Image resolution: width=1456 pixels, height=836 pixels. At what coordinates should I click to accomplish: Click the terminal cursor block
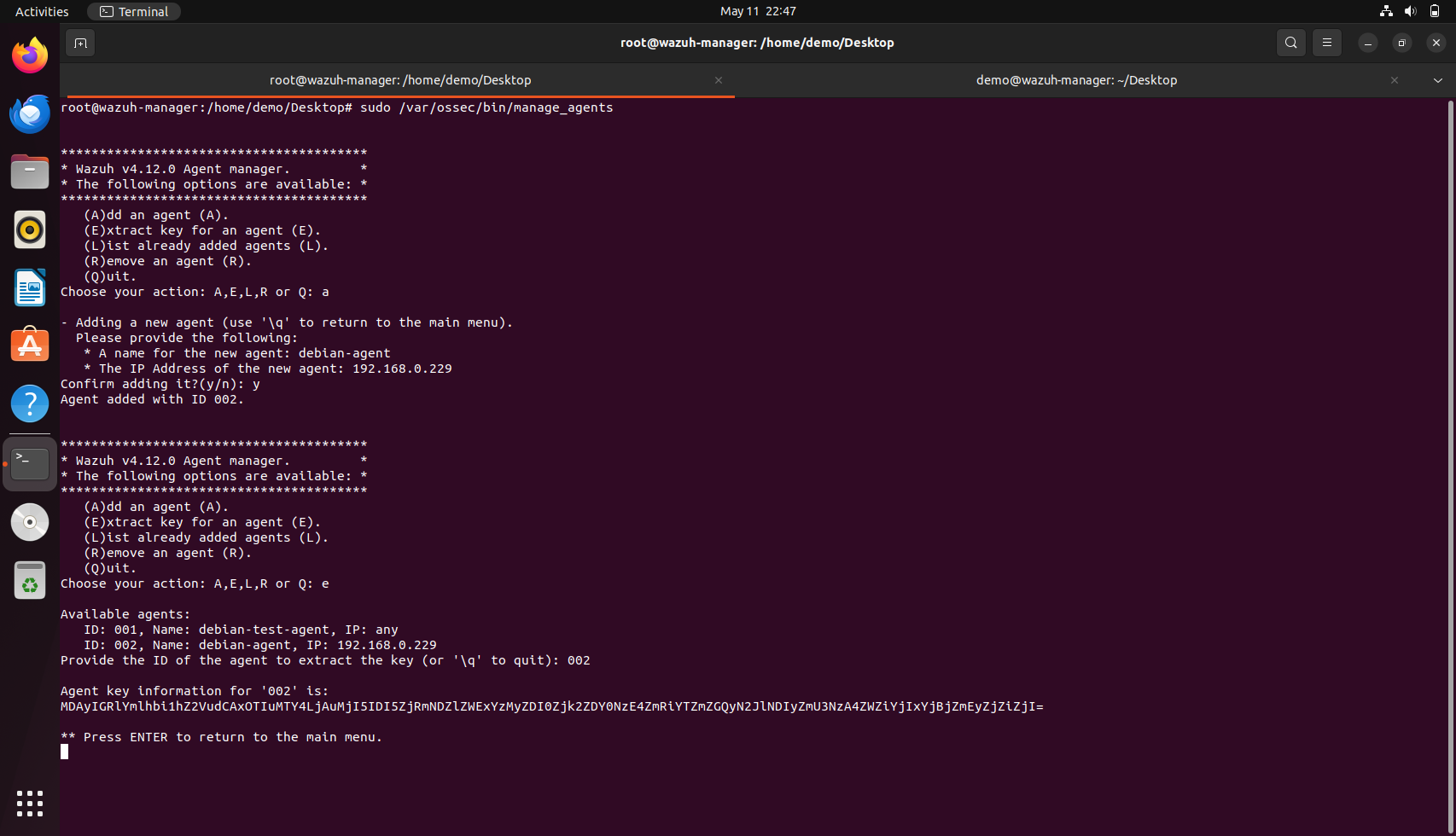(64, 752)
